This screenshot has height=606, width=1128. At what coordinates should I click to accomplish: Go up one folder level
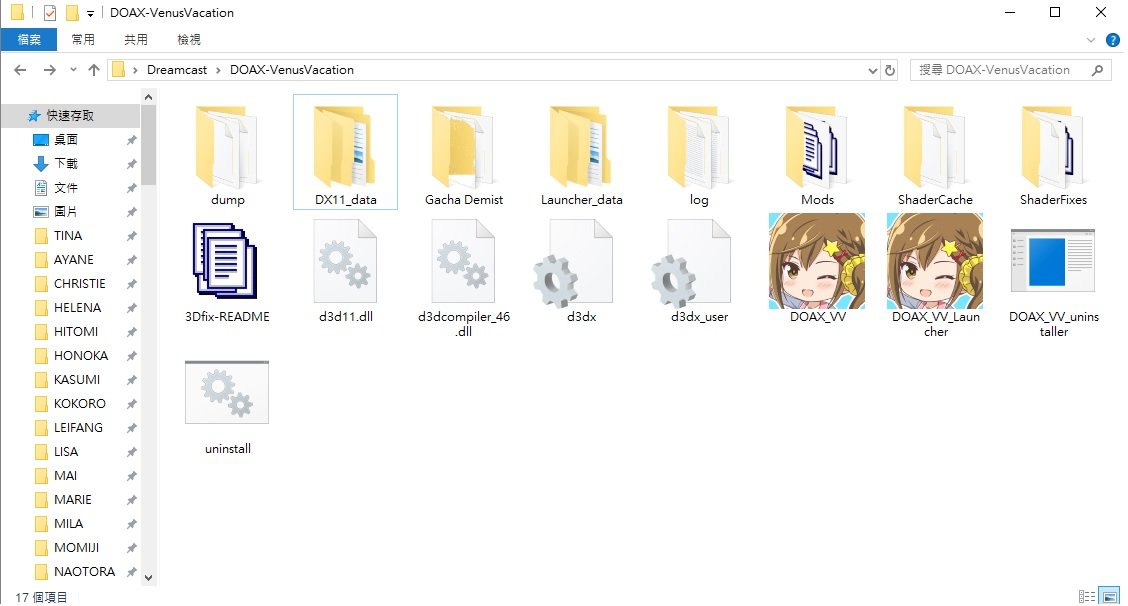[x=94, y=70]
